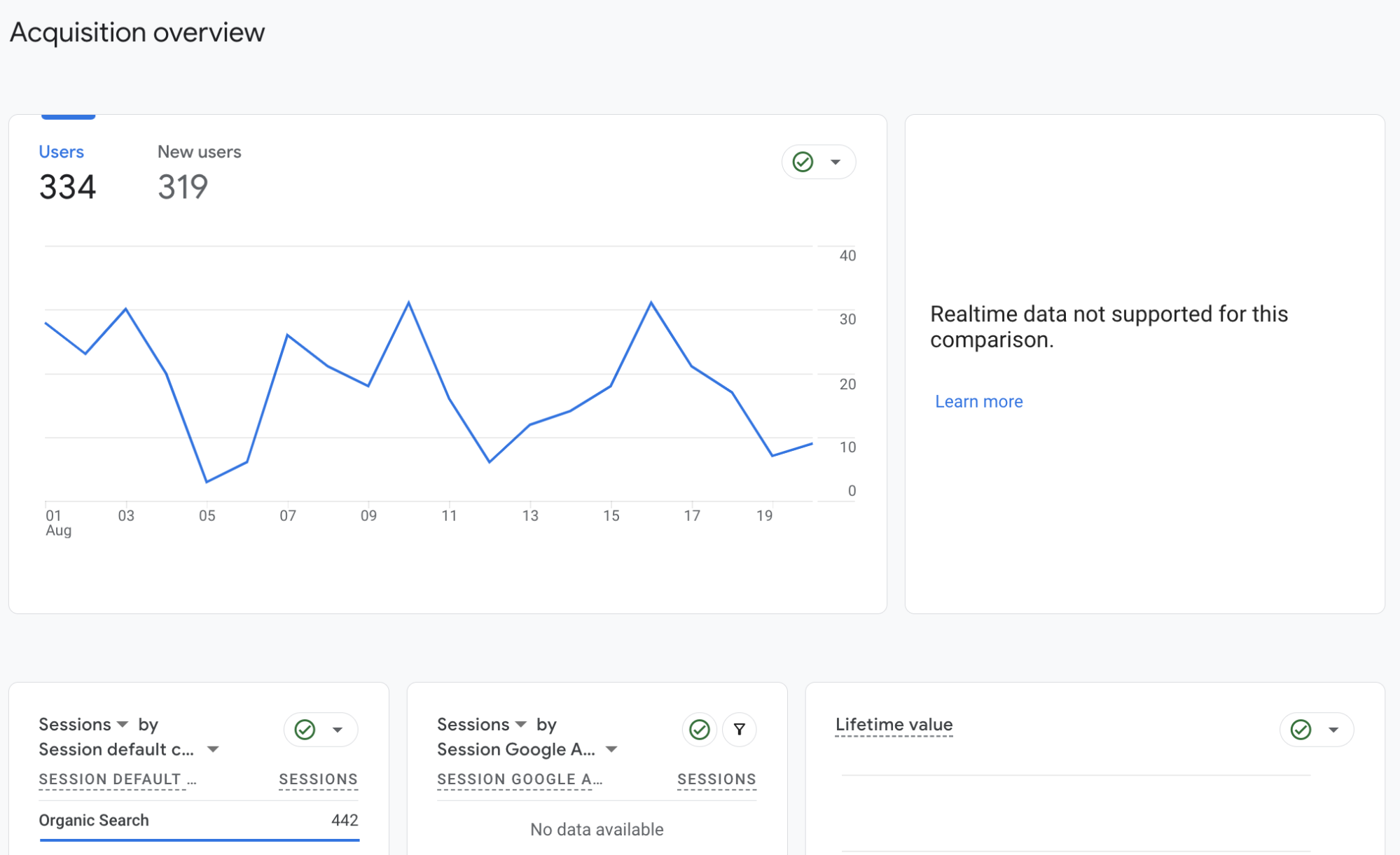Click green check icon in Lifetime value card

point(1301,730)
